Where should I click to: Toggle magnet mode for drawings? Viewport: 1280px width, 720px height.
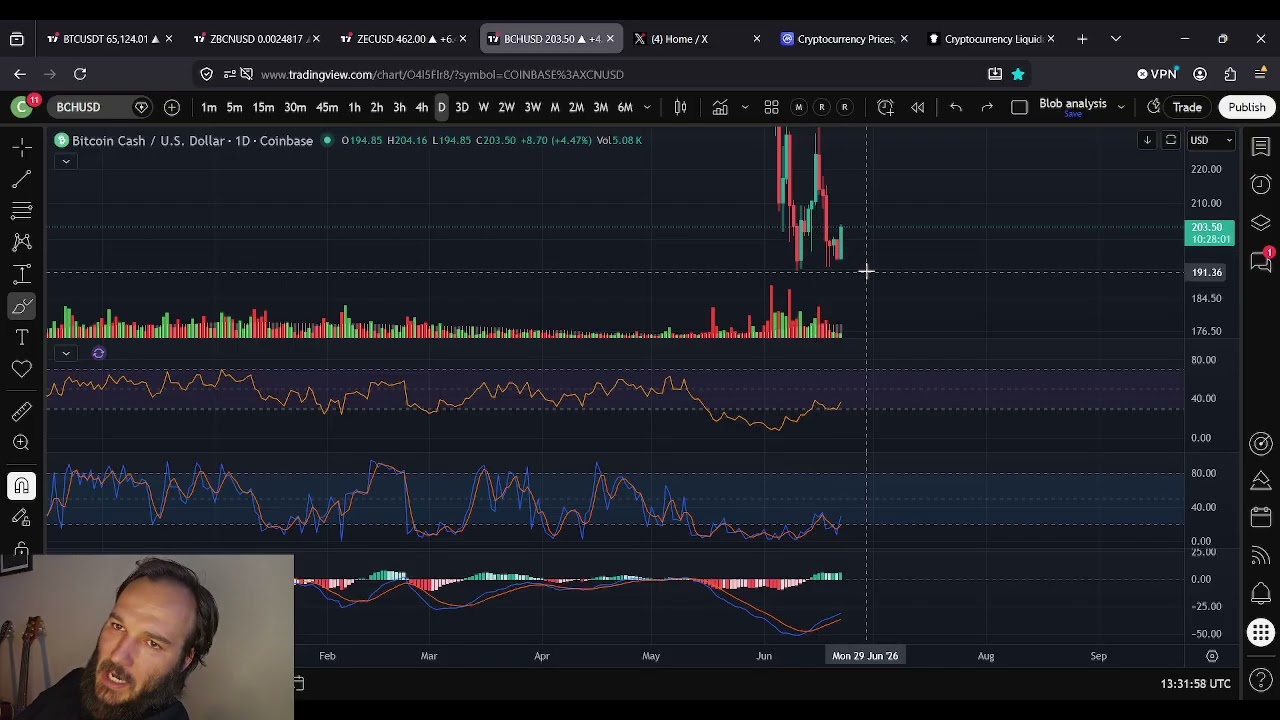pos(21,486)
